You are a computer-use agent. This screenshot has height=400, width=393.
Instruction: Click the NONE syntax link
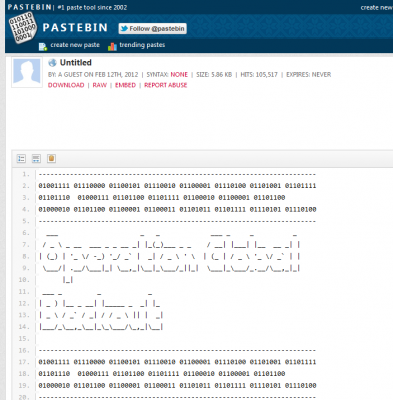tap(179, 74)
